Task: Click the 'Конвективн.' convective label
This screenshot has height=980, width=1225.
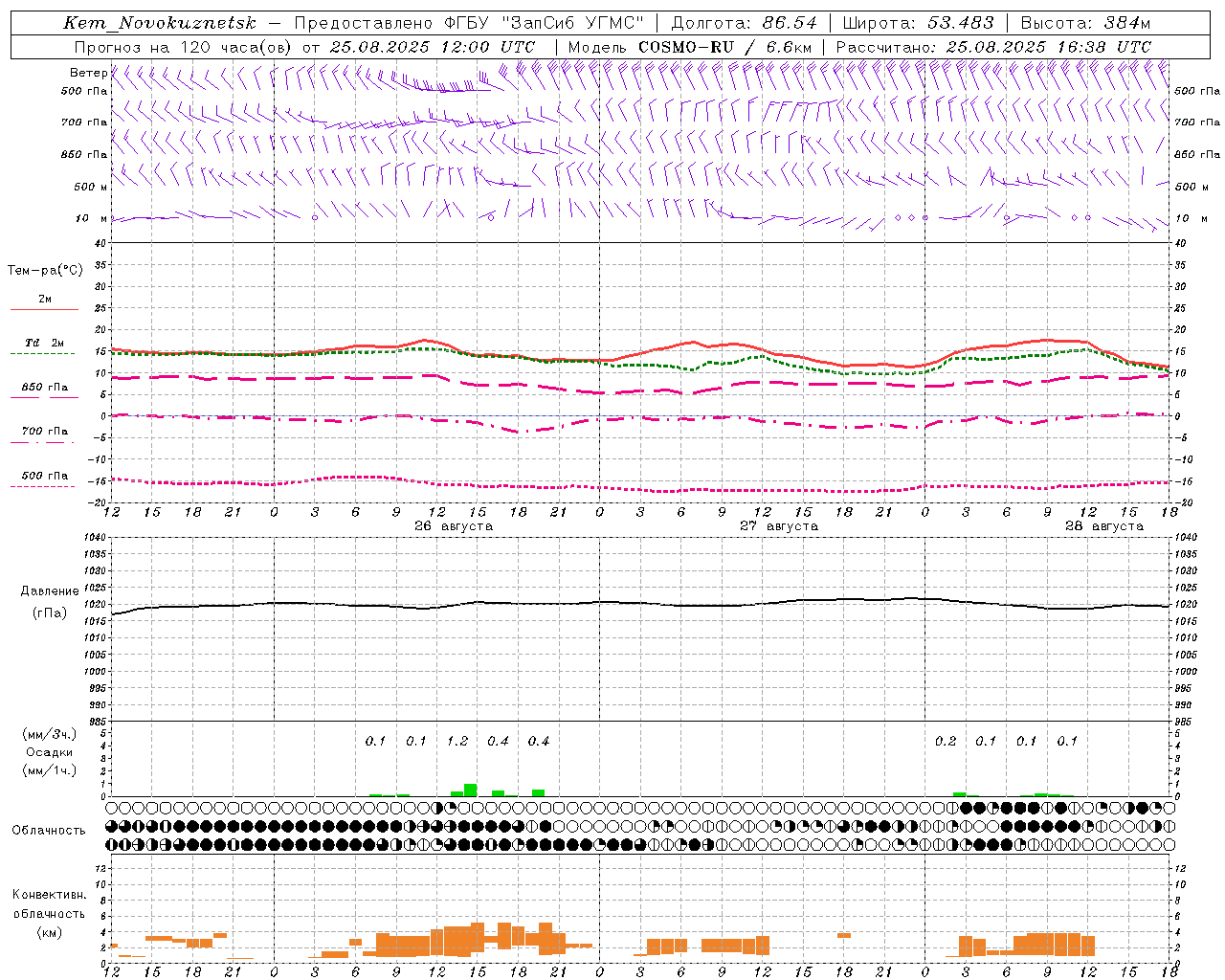Action: pos(49,895)
